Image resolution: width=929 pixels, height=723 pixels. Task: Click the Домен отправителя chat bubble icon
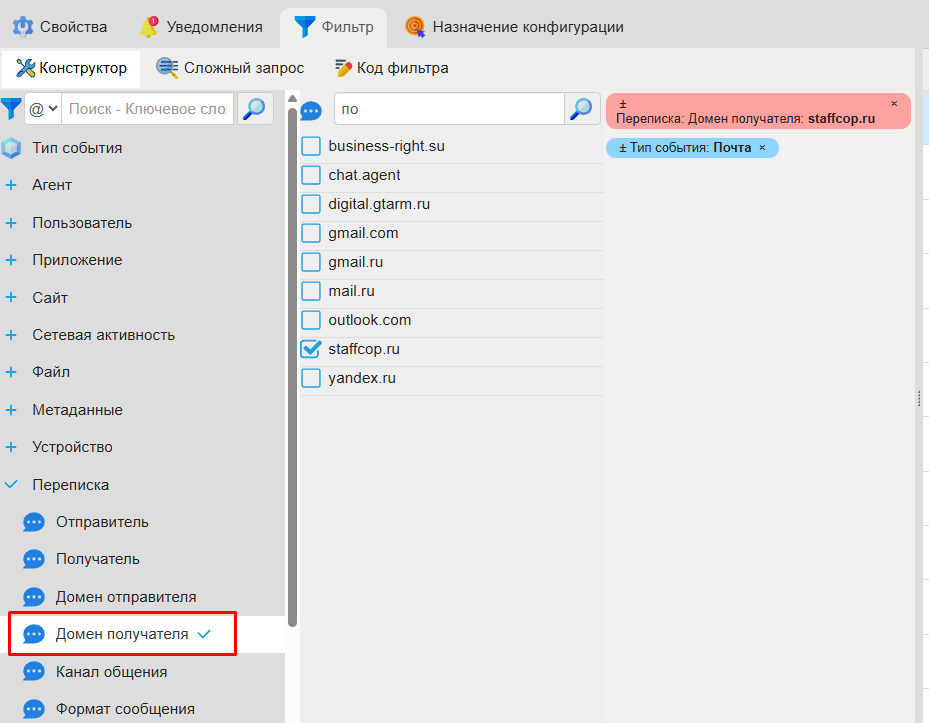(x=34, y=597)
